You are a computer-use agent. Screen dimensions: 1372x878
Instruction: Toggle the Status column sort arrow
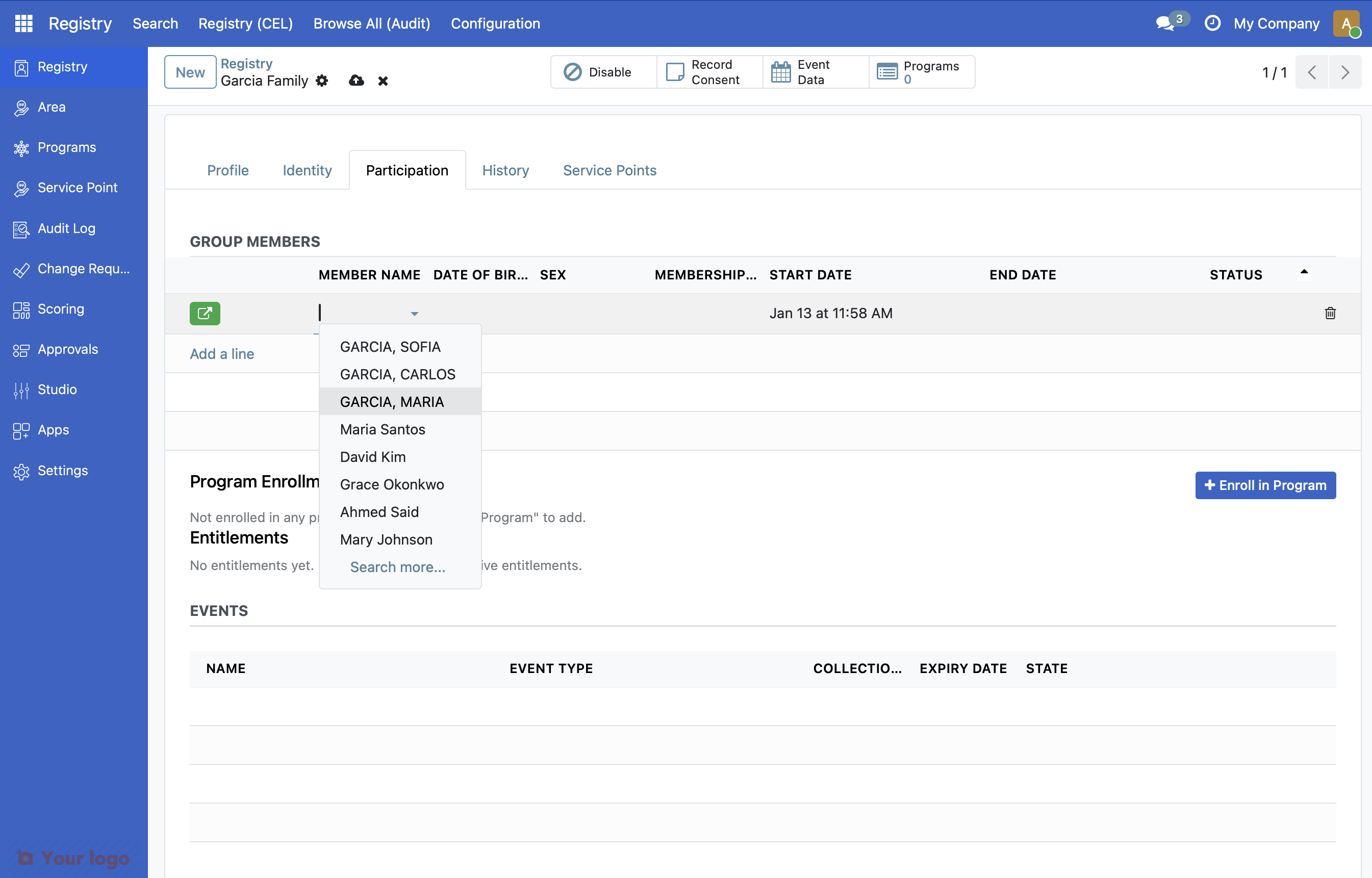[1304, 272]
